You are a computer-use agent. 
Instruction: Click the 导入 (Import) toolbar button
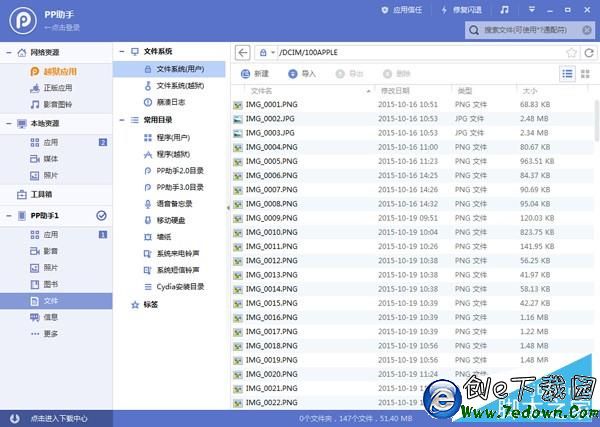[301, 73]
